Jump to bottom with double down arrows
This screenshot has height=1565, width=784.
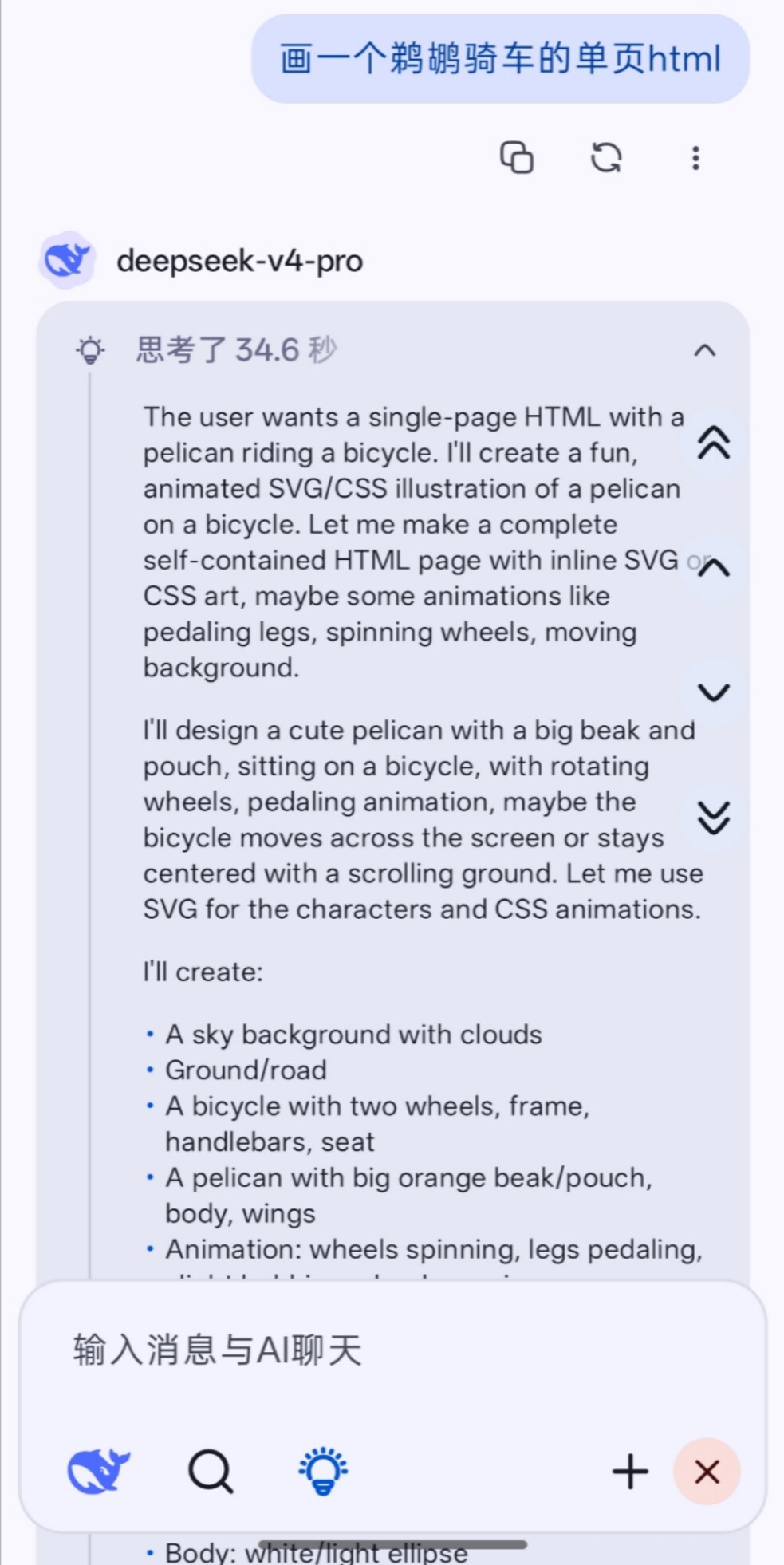coord(714,818)
